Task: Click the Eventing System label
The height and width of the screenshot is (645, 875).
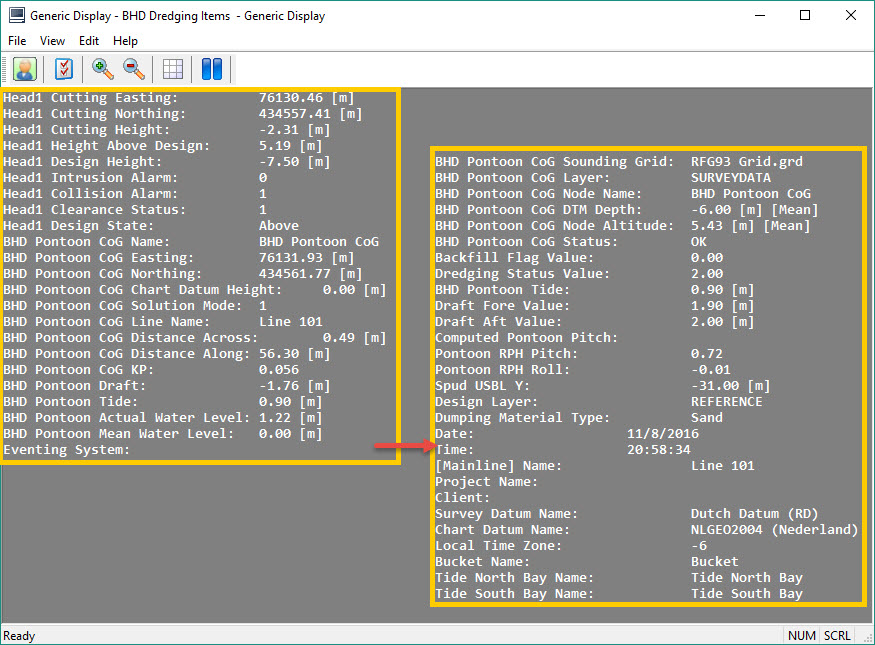Action: click(67, 450)
